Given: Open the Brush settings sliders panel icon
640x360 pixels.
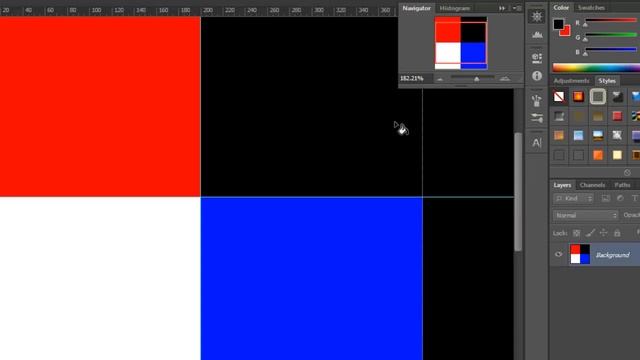Looking at the screenshot, I should click(537, 118).
